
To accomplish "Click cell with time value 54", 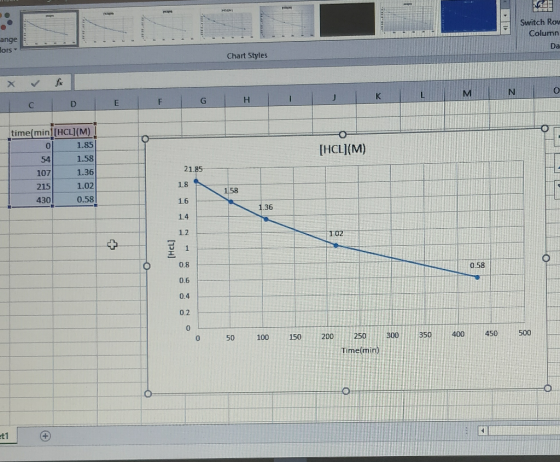I will pyautogui.click(x=31, y=159).
